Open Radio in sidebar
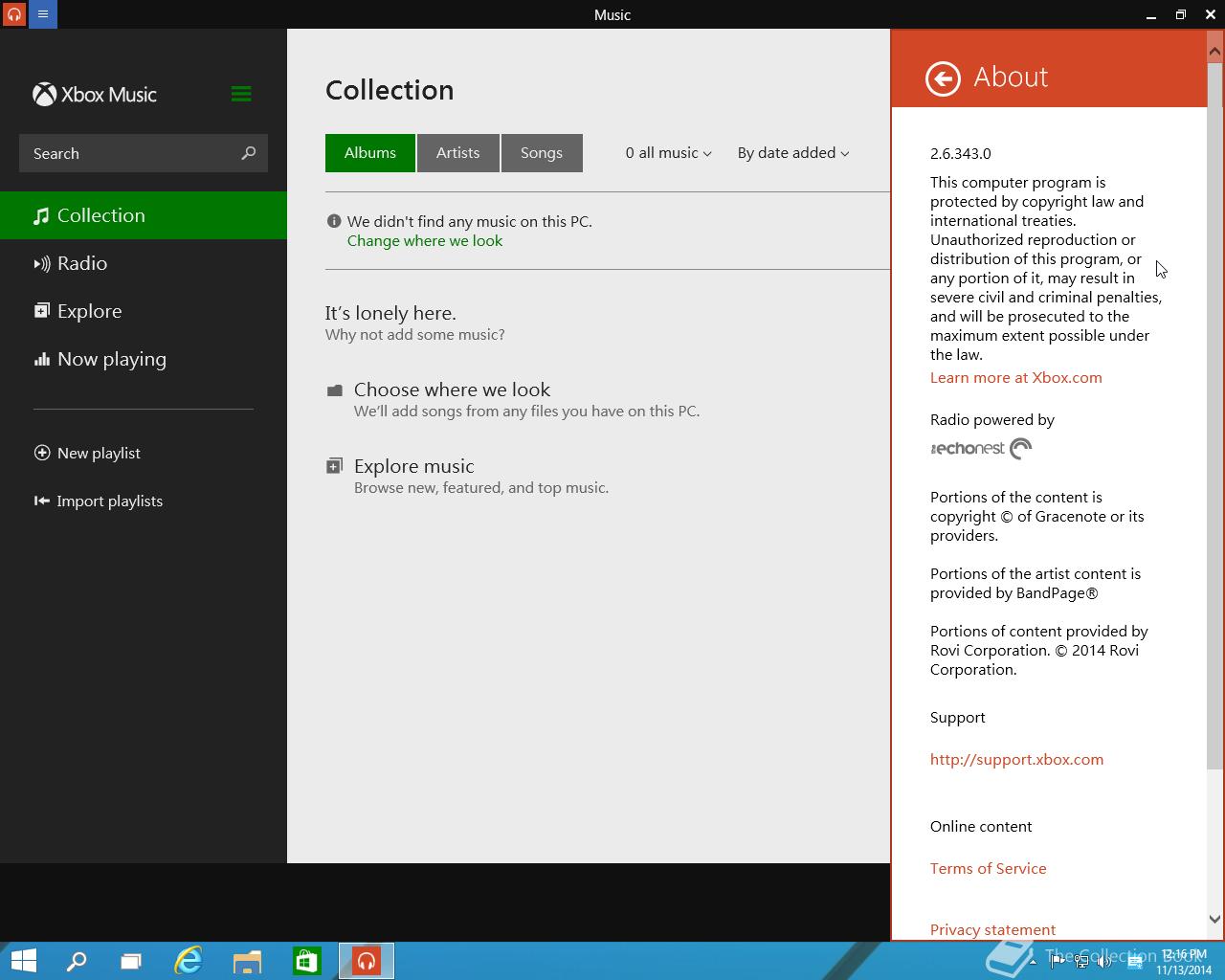 click(x=144, y=263)
